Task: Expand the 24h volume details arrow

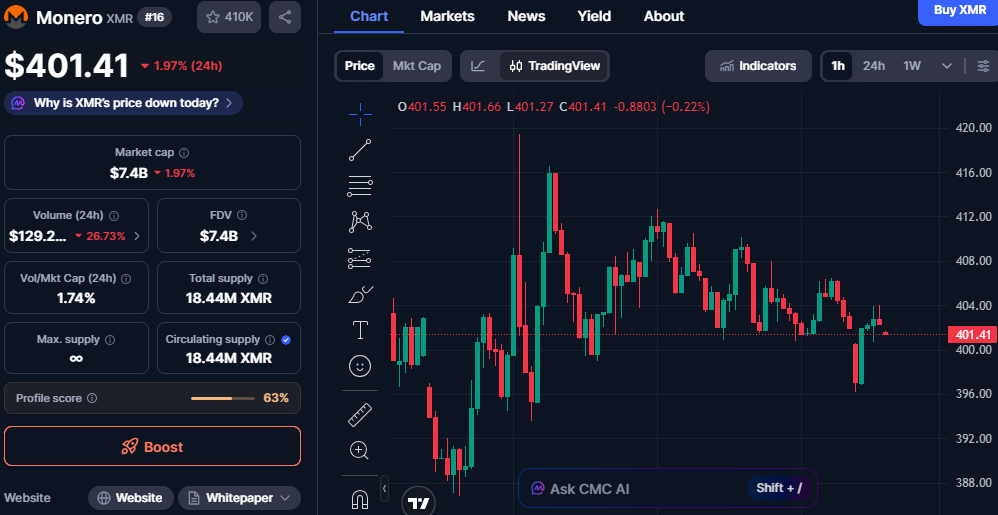Action: click(x=137, y=237)
